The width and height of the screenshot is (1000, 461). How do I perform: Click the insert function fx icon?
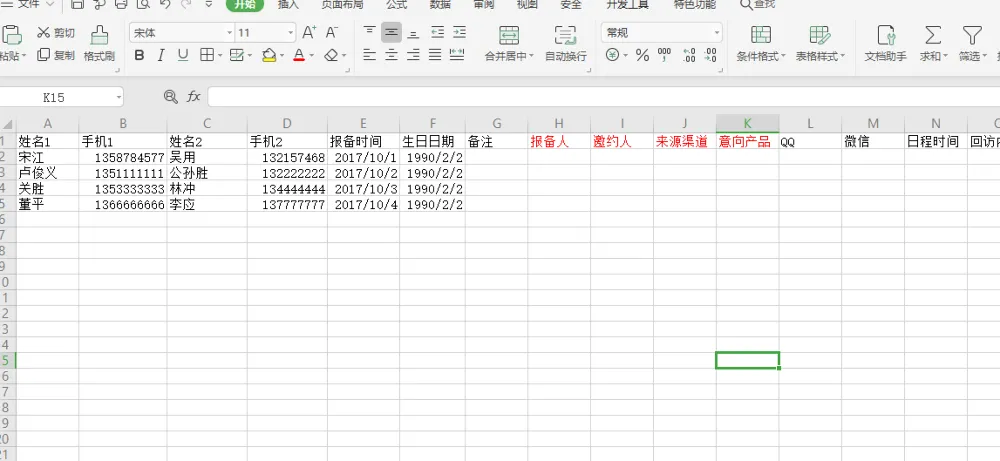click(x=194, y=97)
